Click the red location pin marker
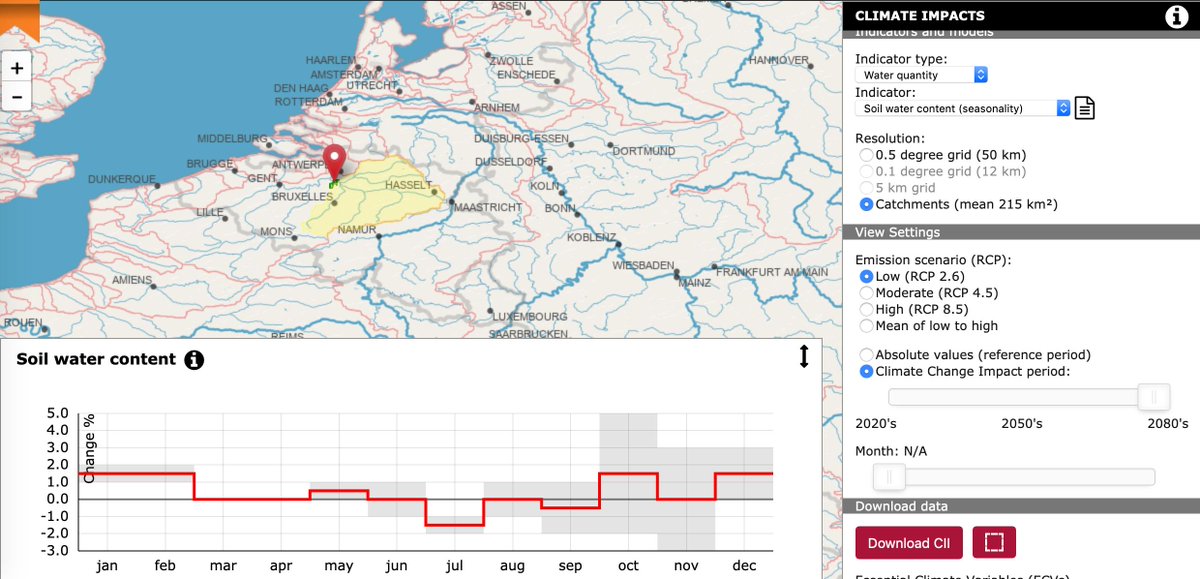Viewport: 1200px width, 579px height. 335,165
